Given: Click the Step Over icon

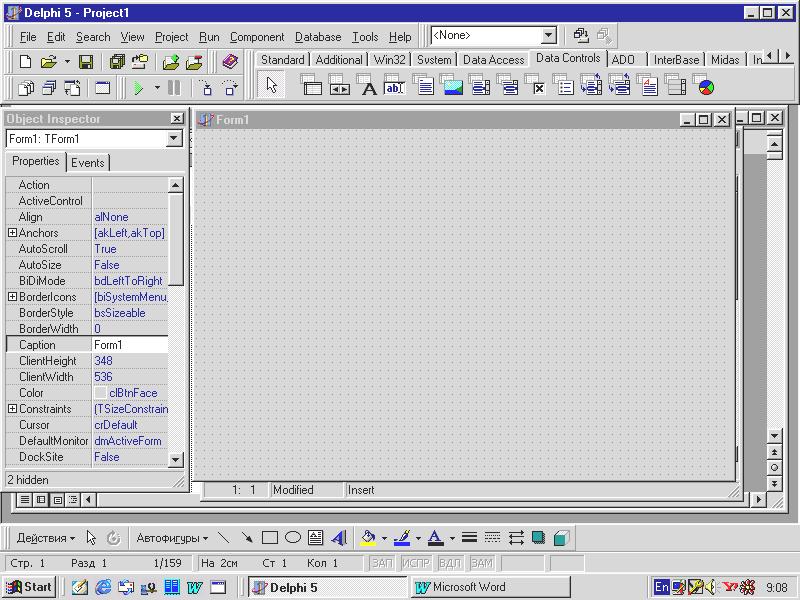Looking at the screenshot, I should click(x=231, y=88).
